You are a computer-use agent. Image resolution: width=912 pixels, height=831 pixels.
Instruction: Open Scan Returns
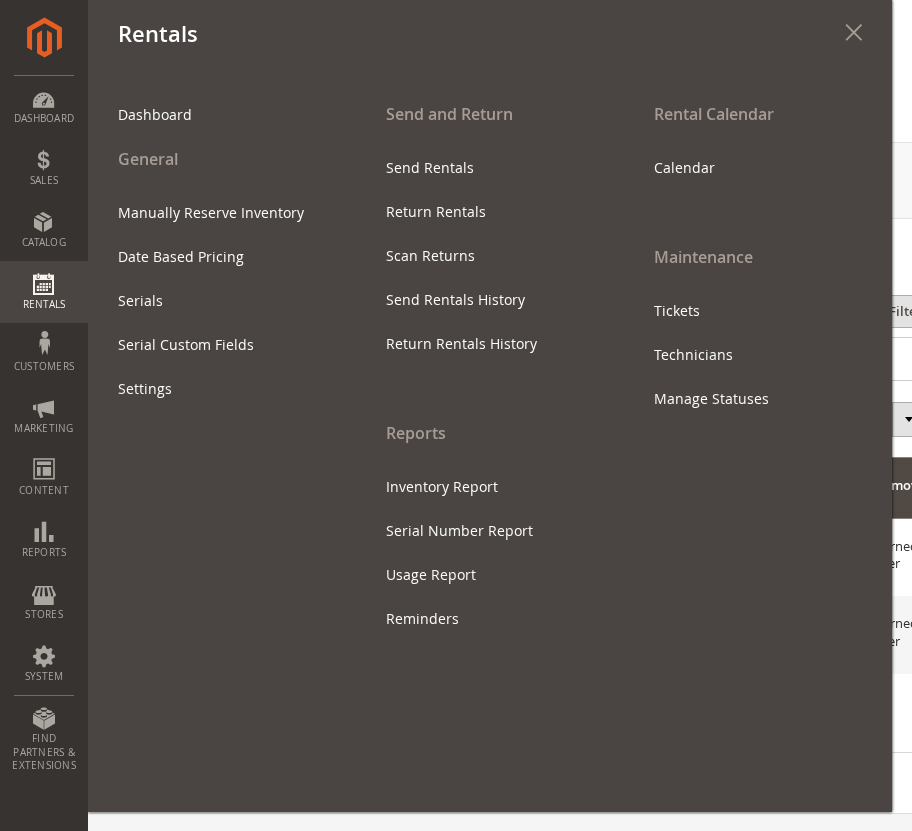[430, 256]
